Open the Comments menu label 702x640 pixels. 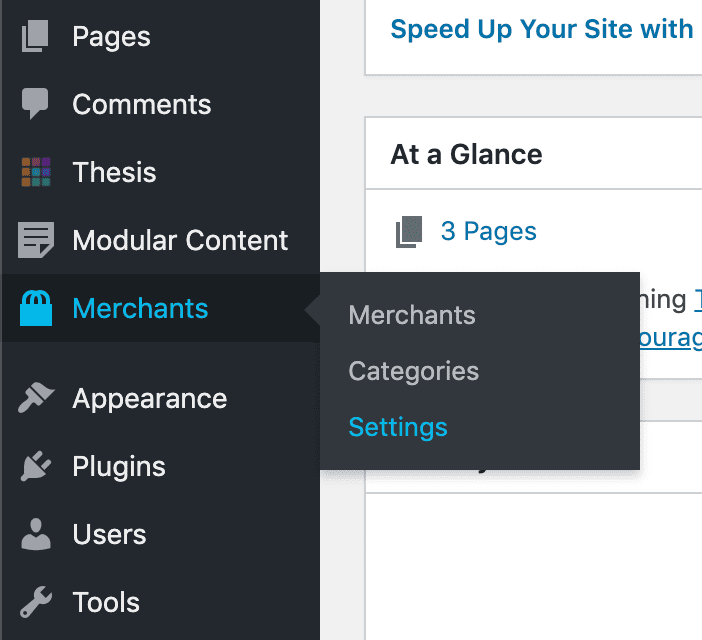(141, 104)
